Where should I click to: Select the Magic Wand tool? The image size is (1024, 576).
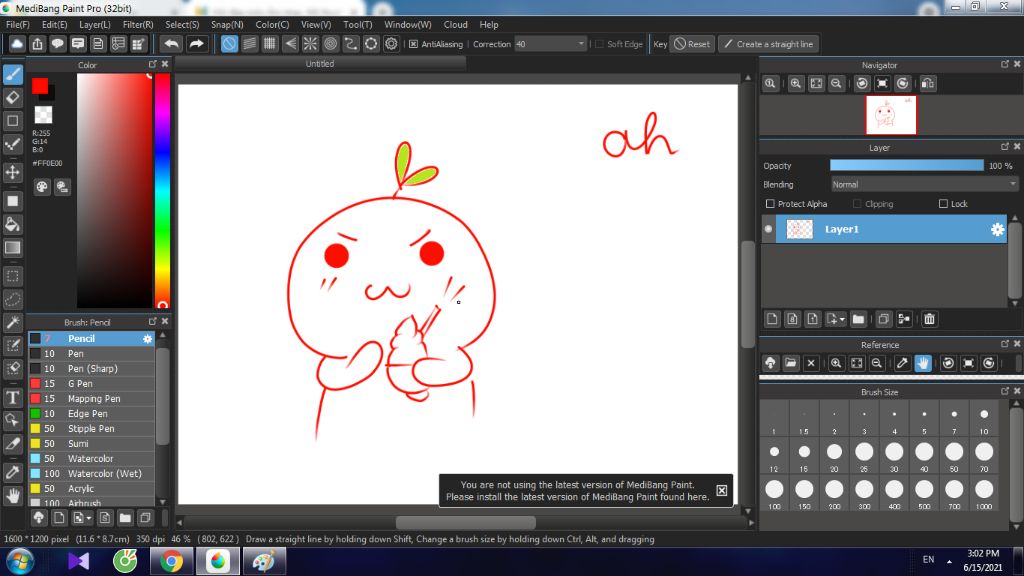pyautogui.click(x=12, y=323)
